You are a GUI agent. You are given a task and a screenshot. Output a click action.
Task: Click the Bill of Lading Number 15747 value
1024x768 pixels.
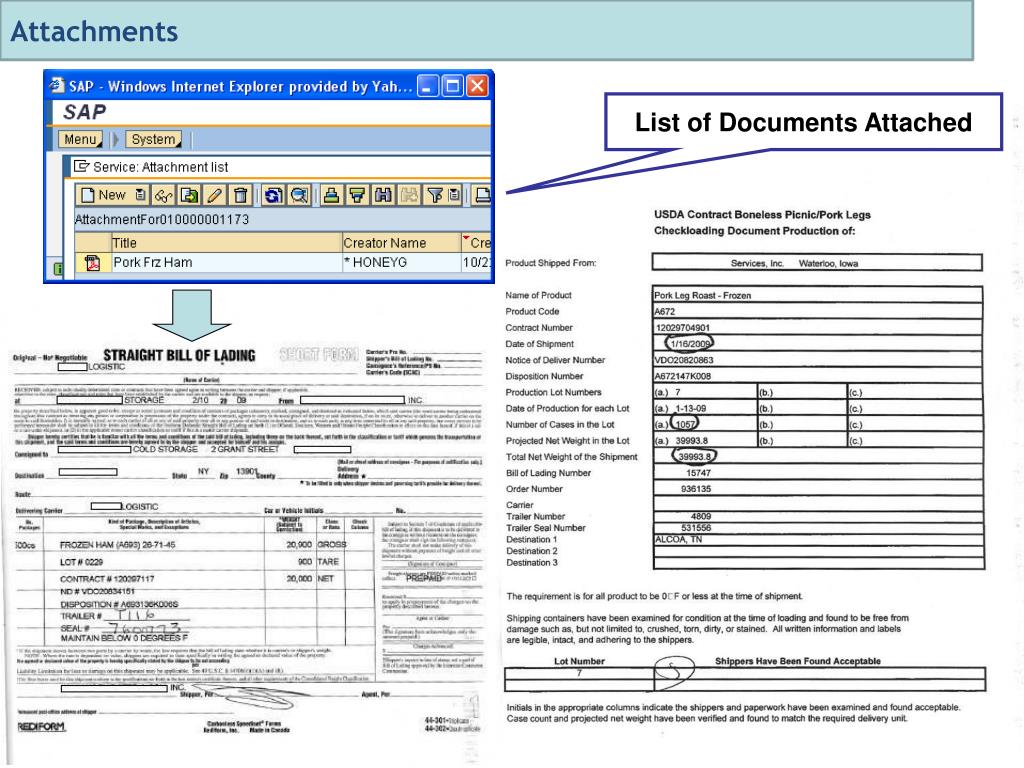[698, 473]
